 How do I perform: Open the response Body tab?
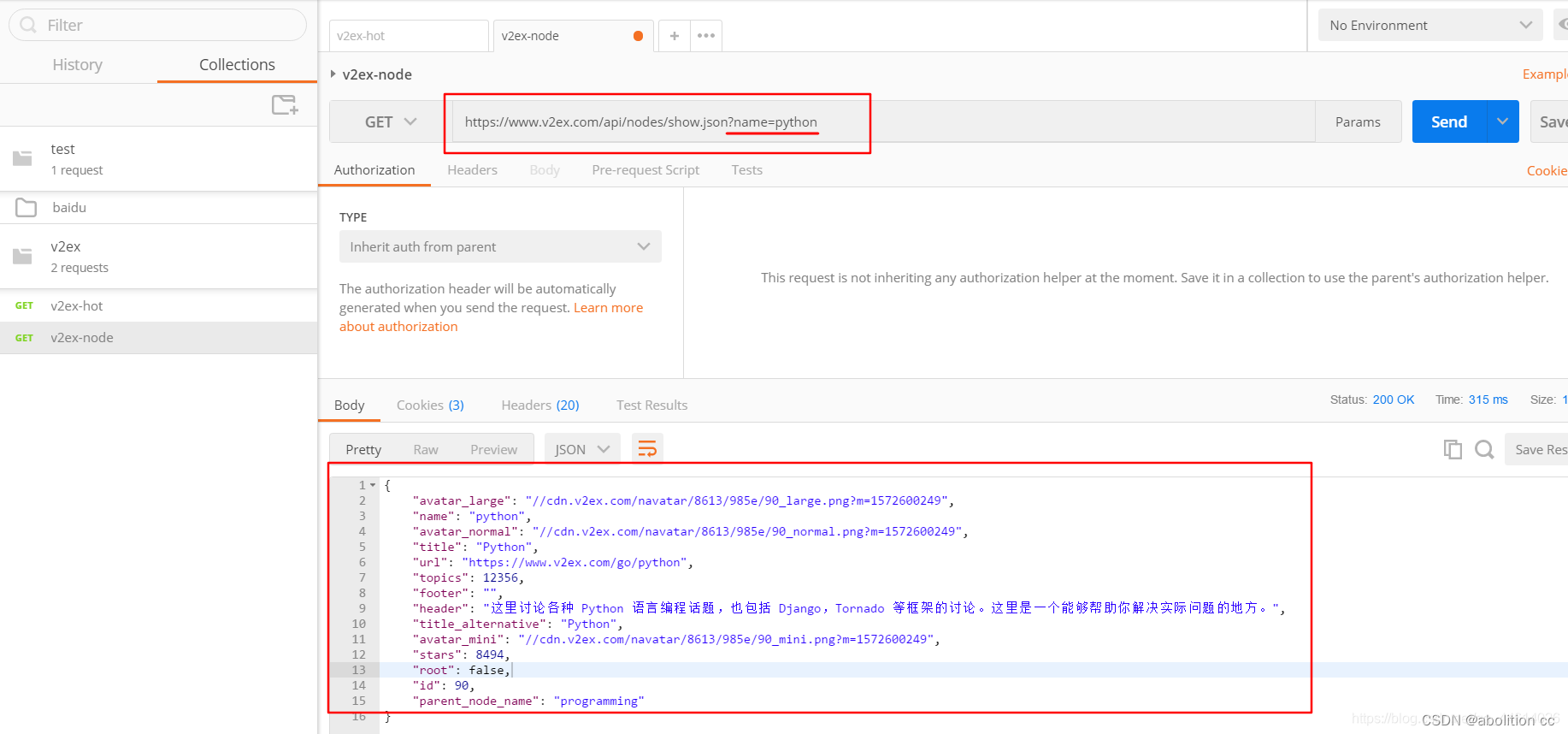[x=349, y=405]
